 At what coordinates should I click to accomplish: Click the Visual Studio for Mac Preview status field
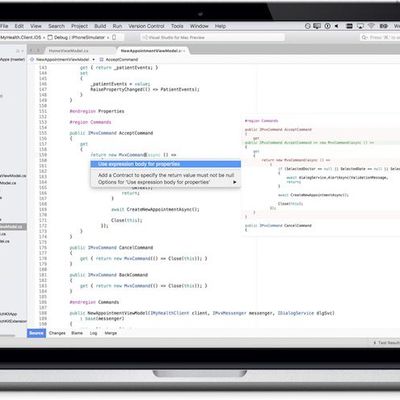[x=213, y=37]
